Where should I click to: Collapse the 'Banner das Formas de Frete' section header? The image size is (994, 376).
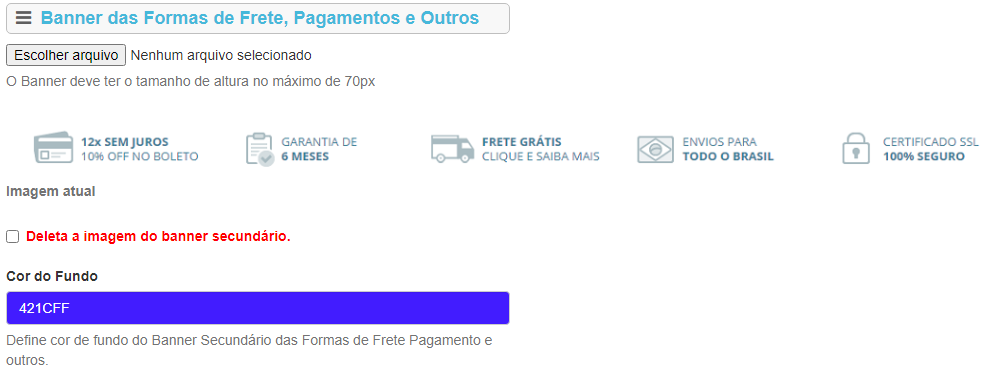(257, 18)
